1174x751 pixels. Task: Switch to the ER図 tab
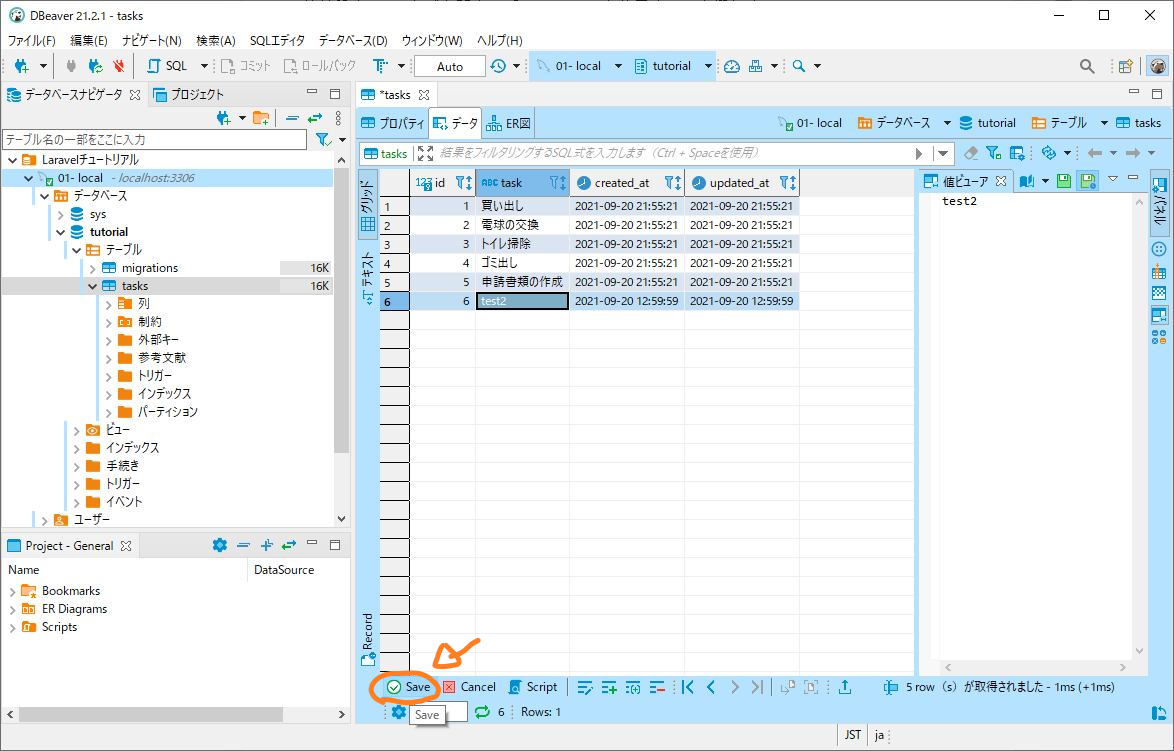508,123
